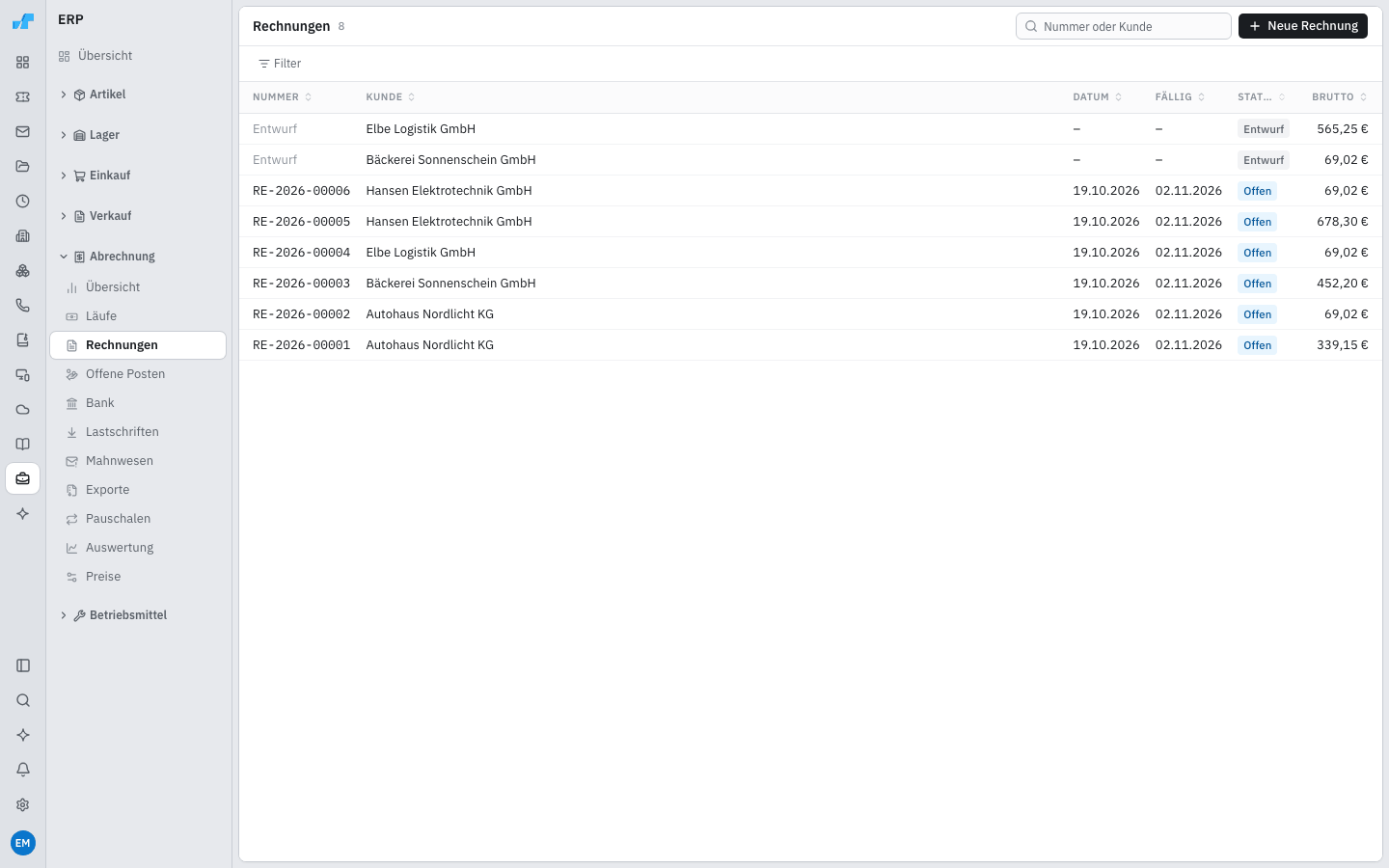
Task: Expand the Artikel section
Action: coord(138,95)
